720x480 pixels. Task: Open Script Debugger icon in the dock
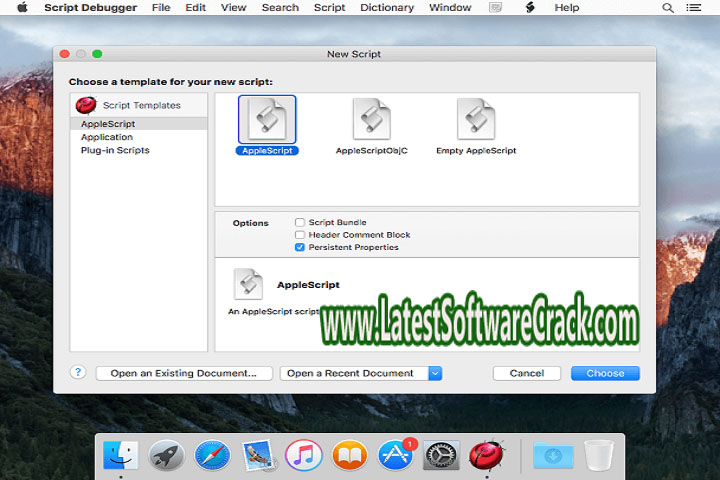click(x=487, y=455)
